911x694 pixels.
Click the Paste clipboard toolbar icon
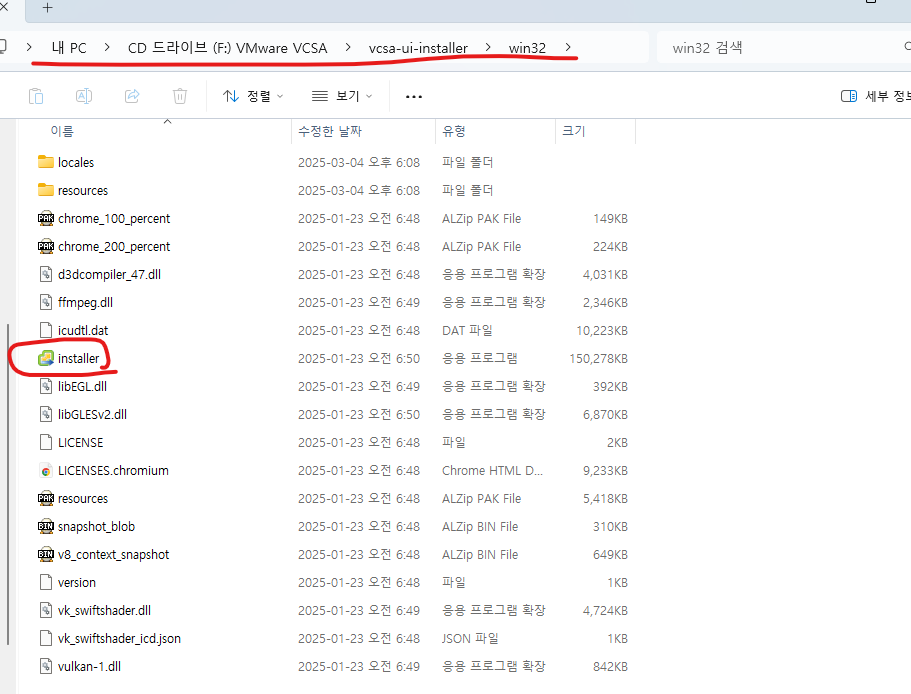click(36, 96)
